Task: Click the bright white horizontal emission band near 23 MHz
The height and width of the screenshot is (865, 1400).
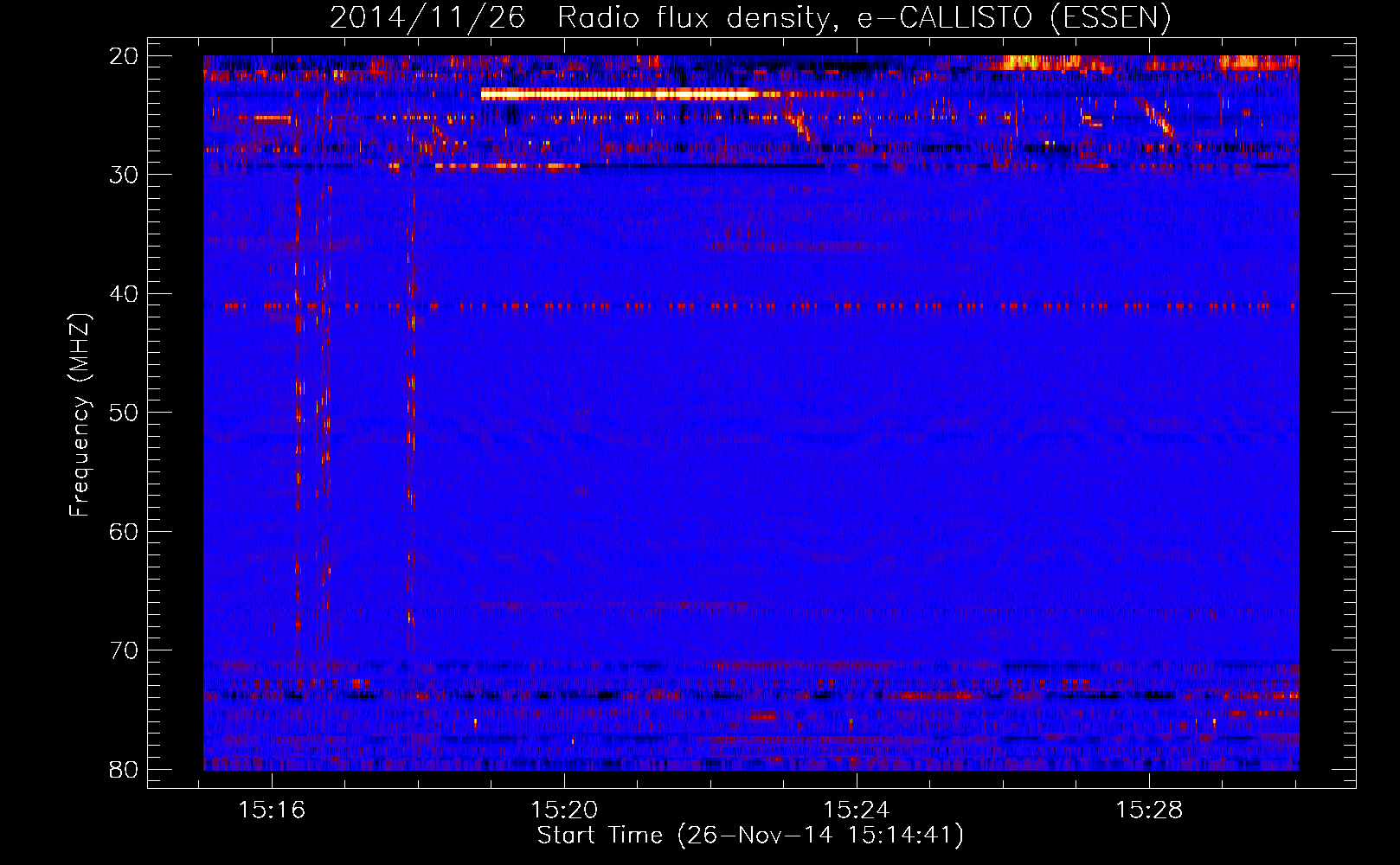Action: click(x=619, y=94)
